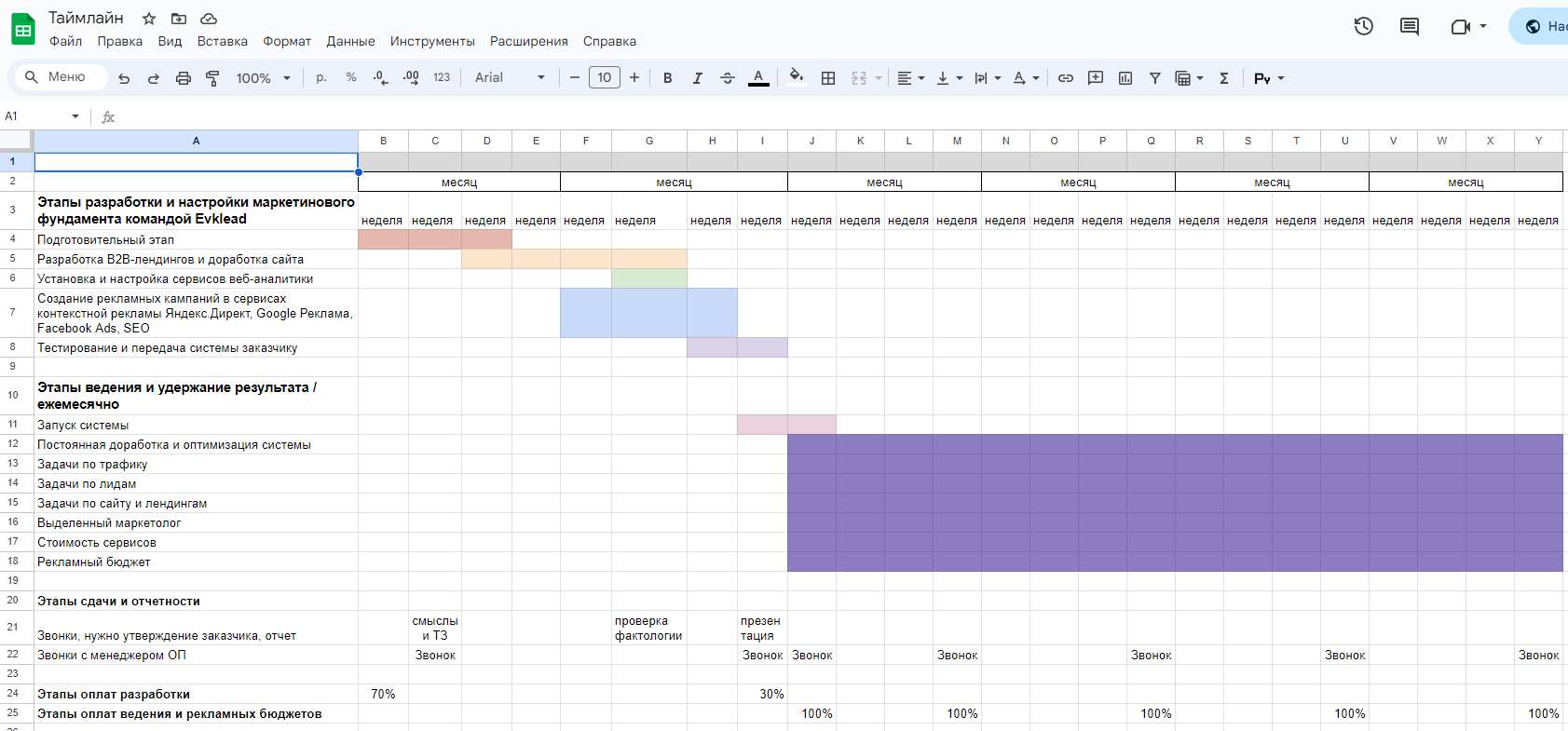
Task: Insert a chart icon
Action: point(1125,78)
